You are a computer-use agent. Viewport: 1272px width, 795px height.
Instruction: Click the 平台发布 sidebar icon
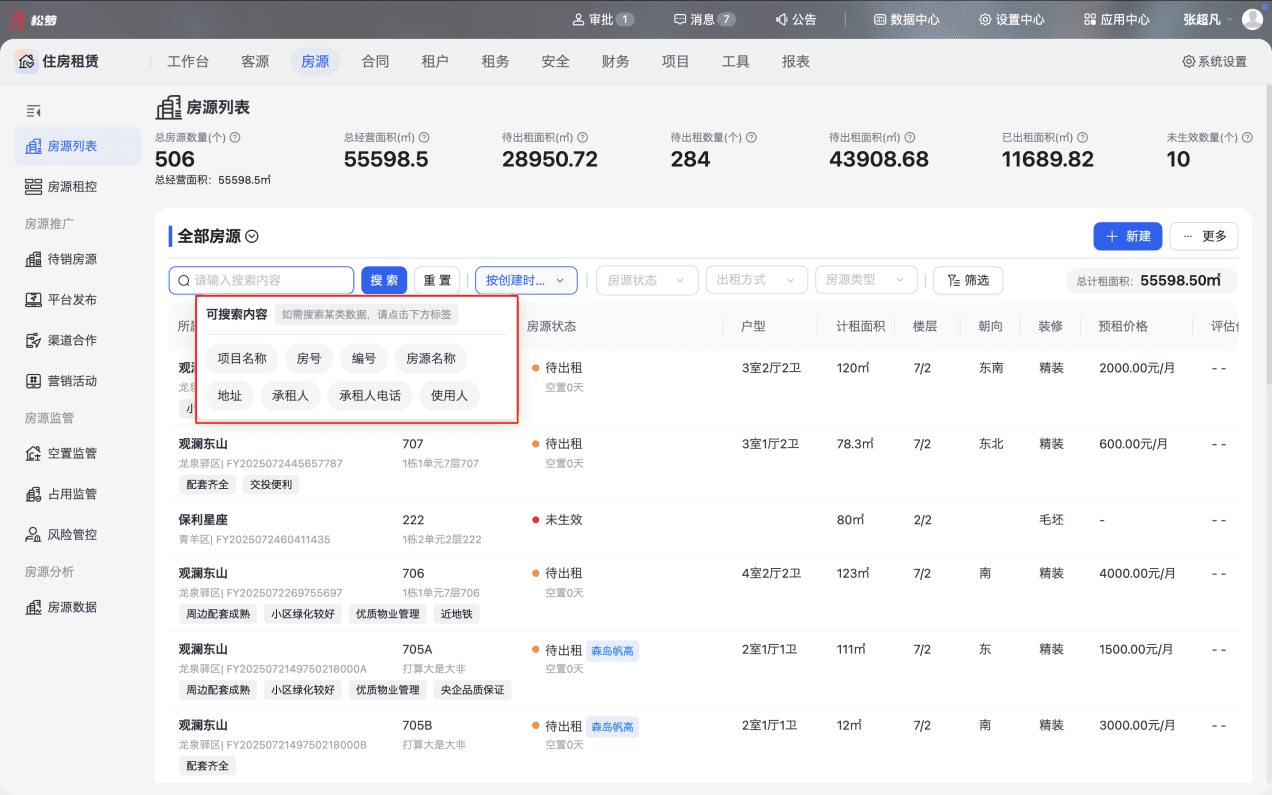33,300
